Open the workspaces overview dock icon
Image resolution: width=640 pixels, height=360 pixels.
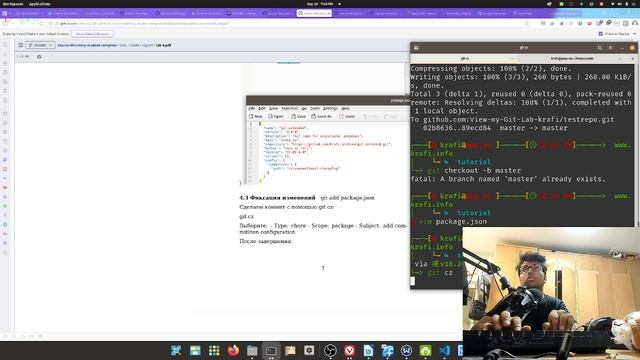[x=195, y=351]
